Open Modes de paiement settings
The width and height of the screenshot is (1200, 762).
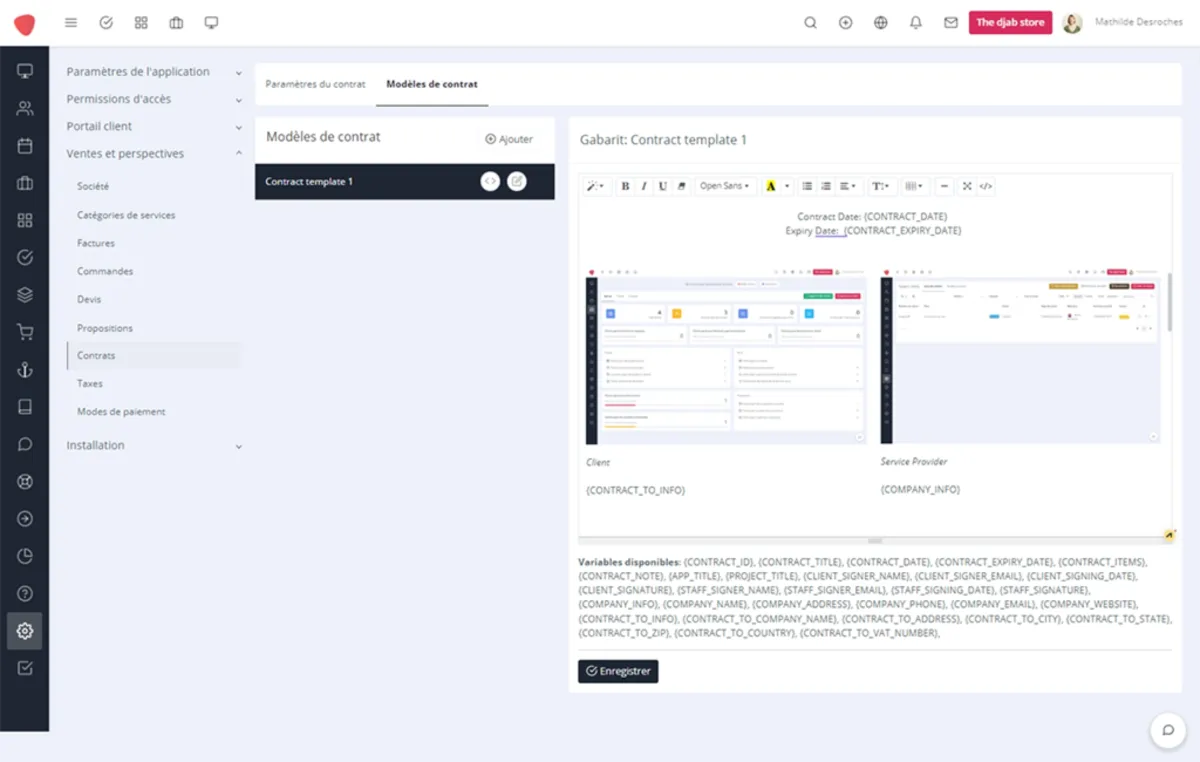[x=121, y=412]
